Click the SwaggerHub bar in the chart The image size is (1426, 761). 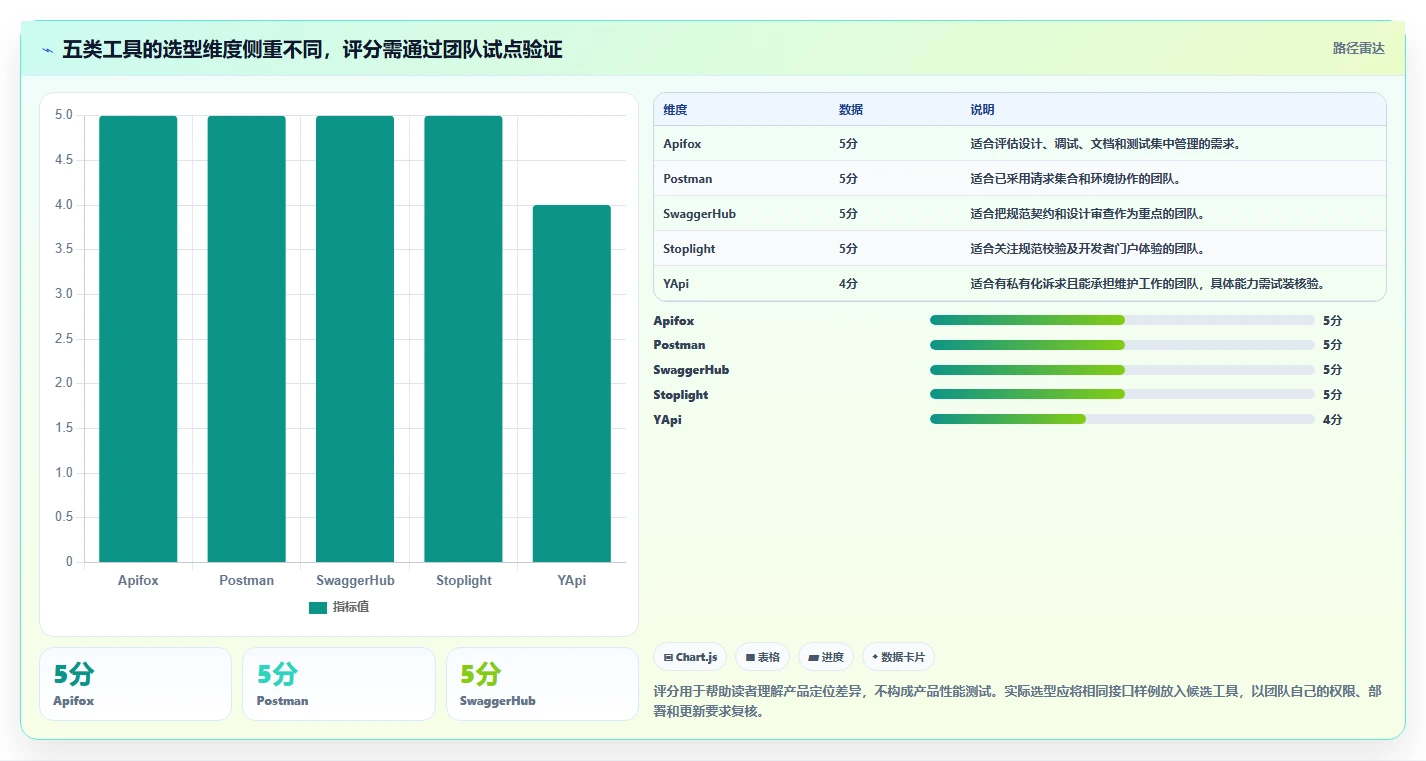tap(355, 339)
